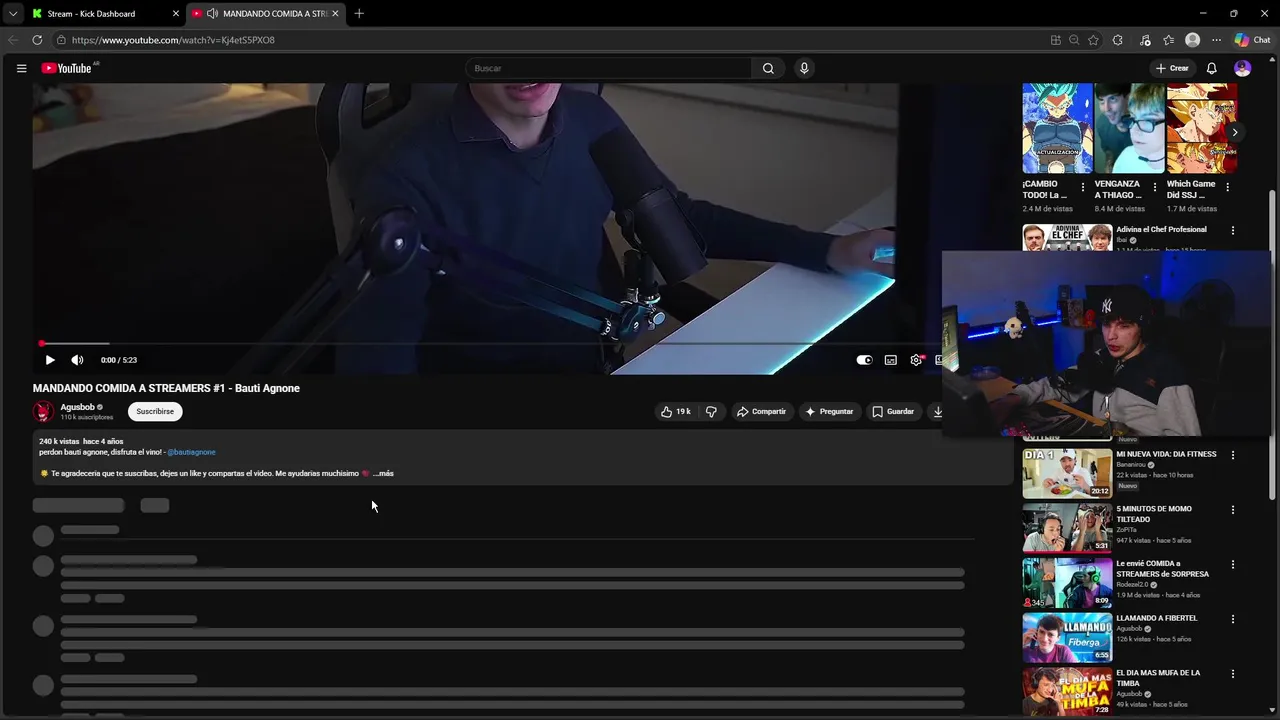Click the YouTube search magnifier button
This screenshot has width=1280, height=720.
768,68
